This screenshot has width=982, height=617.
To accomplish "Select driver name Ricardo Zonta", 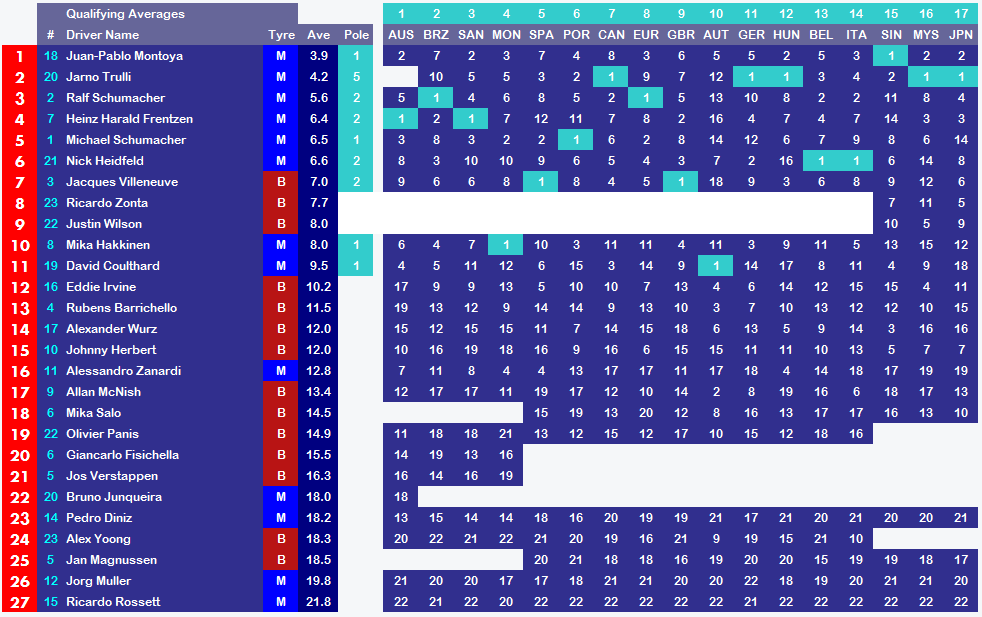I will [x=107, y=203].
